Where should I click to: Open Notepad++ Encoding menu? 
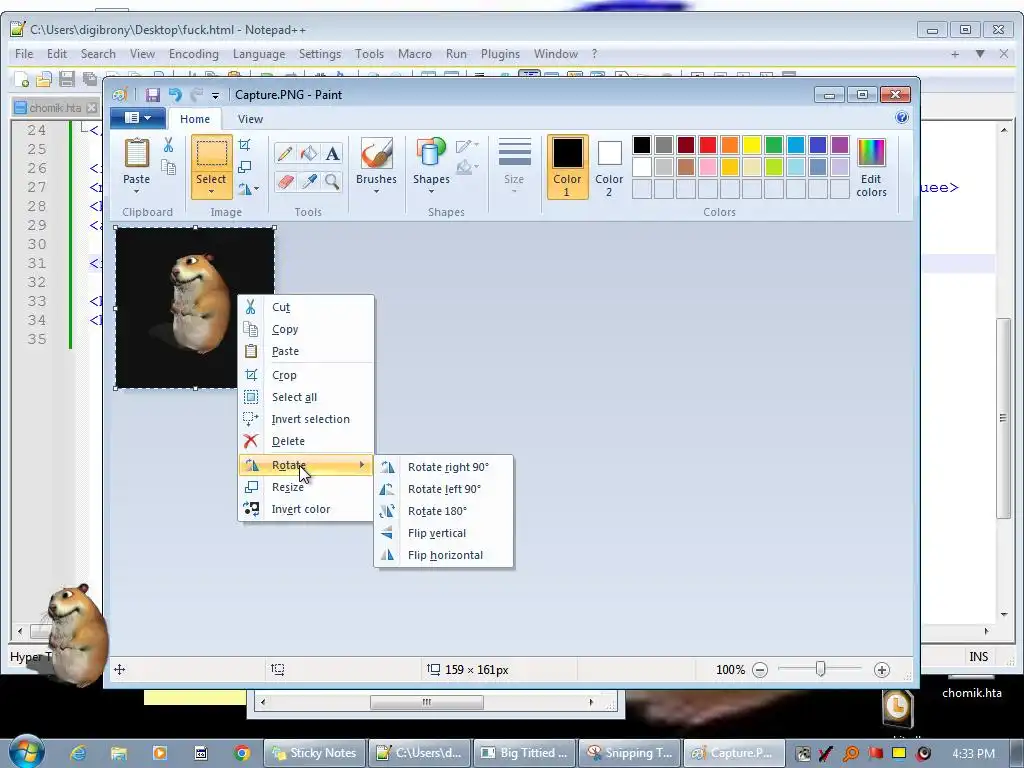point(193,54)
